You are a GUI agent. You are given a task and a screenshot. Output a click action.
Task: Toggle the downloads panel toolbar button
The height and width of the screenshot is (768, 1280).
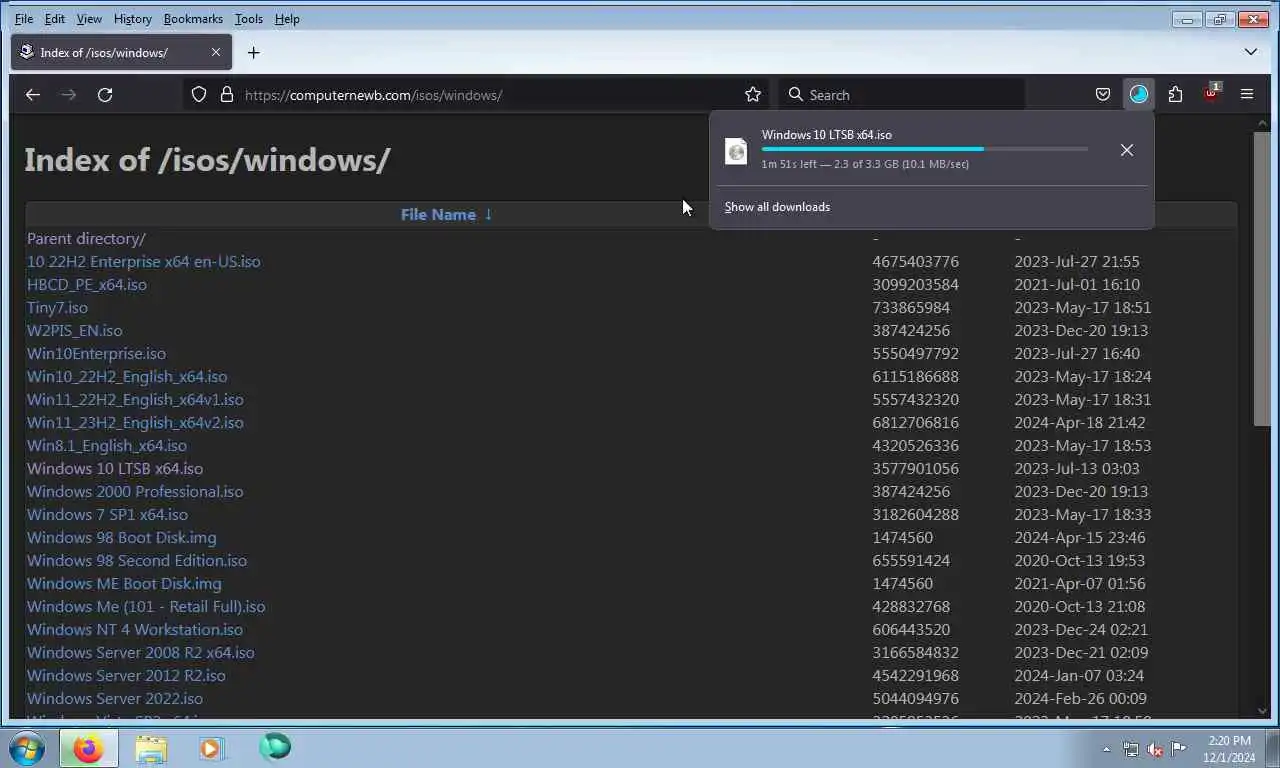[x=1139, y=95]
